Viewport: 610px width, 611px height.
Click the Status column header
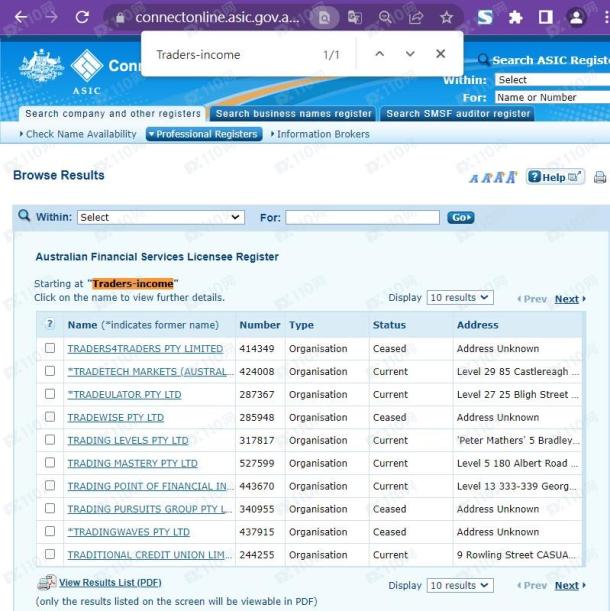(x=389, y=325)
